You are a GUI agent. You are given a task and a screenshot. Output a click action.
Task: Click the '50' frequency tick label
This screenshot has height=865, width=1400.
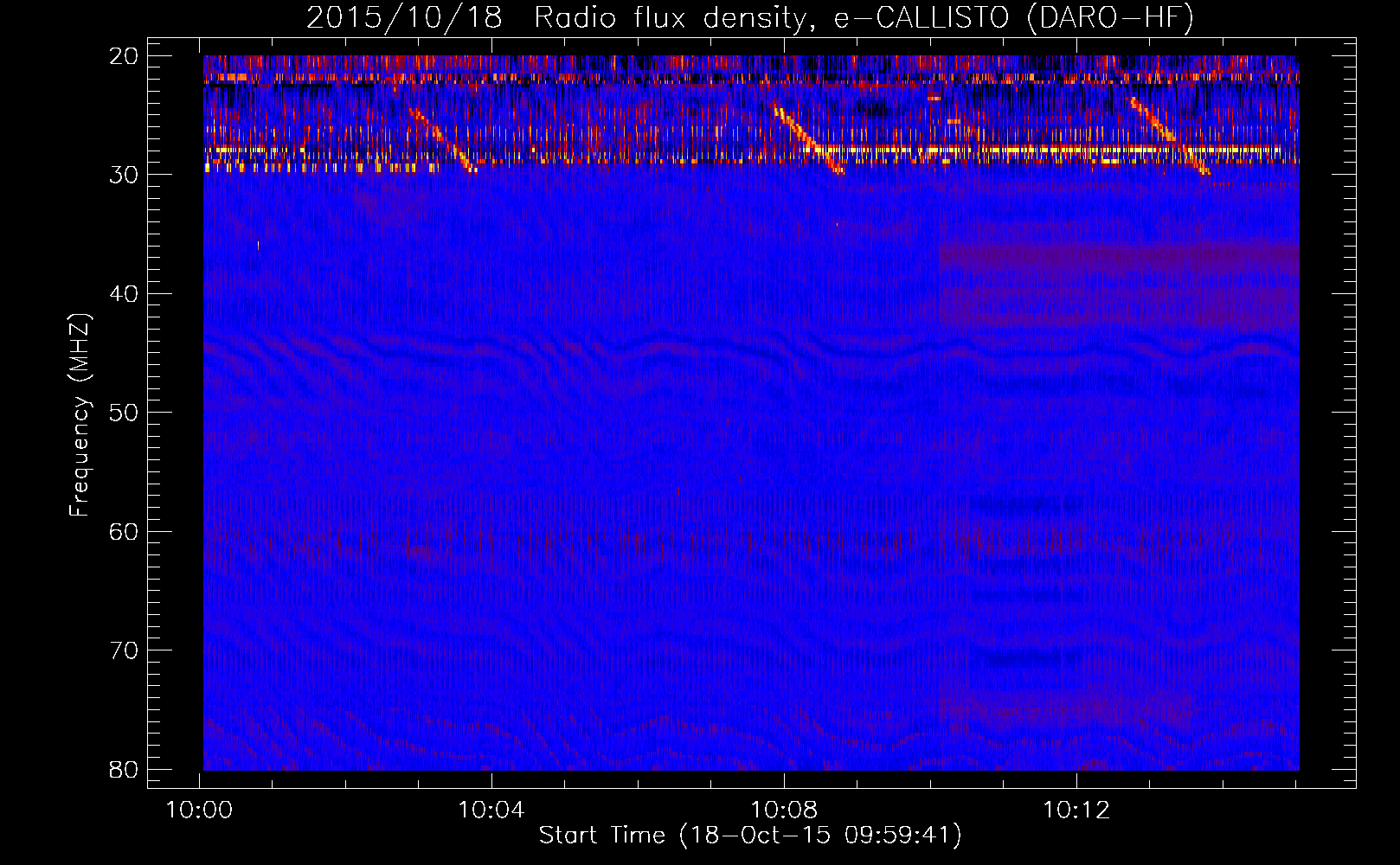coord(124,413)
